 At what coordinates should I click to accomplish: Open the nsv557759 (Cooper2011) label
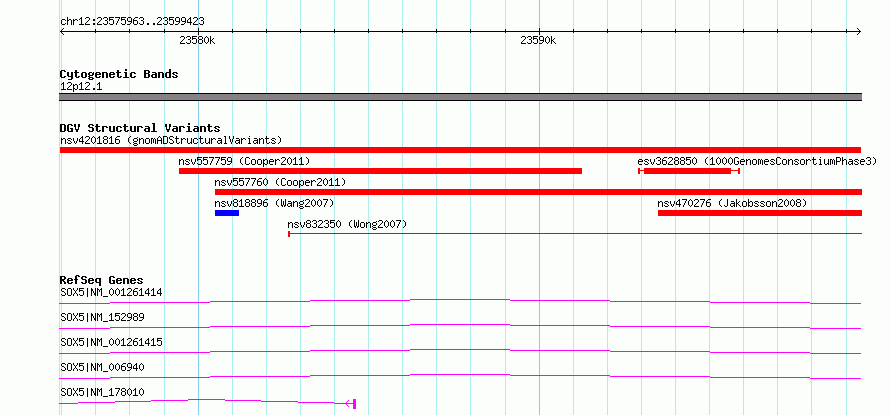point(244,161)
